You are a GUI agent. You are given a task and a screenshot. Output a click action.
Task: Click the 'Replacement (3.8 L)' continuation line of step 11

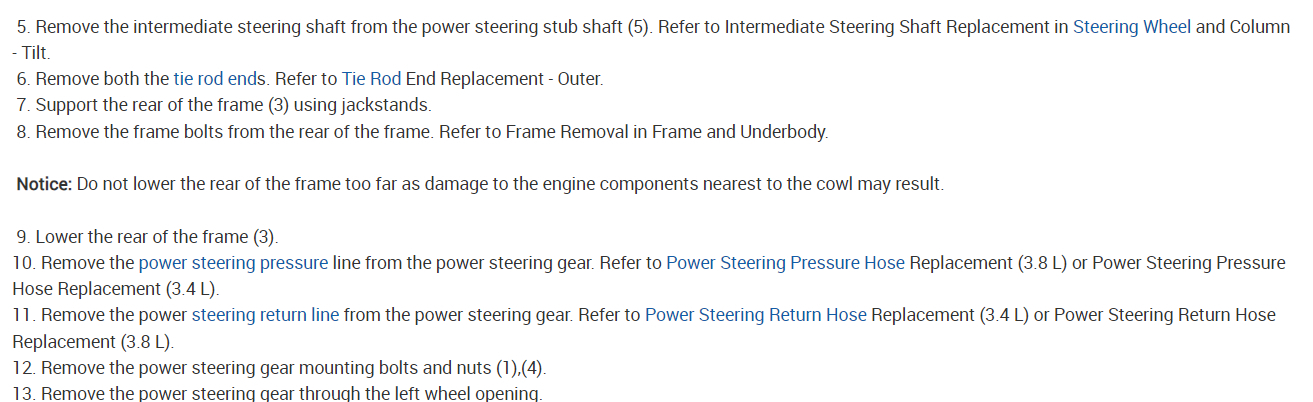pyautogui.click(x=92, y=341)
